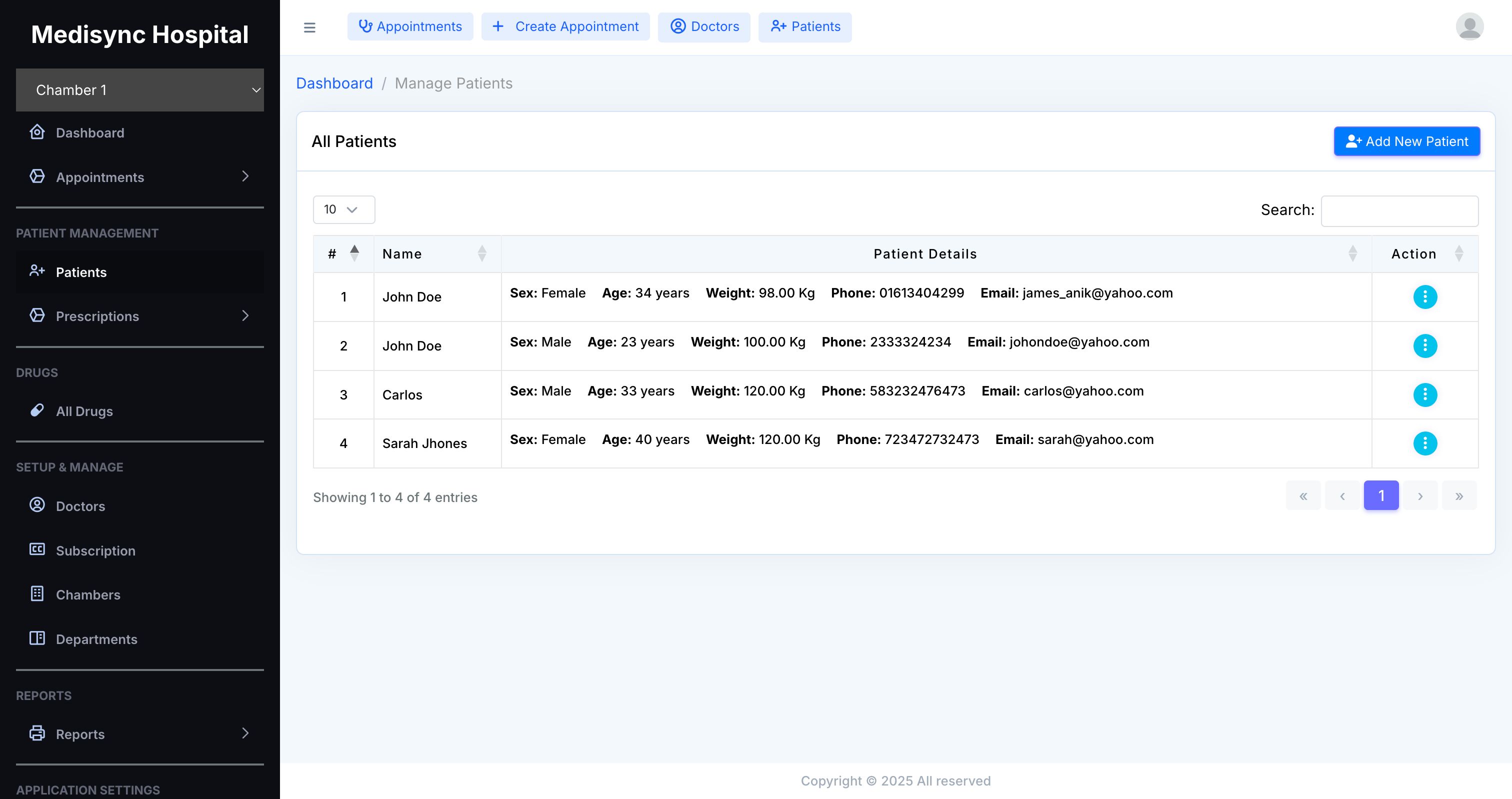The width and height of the screenshot is (1512, 799).
Task: Open the entries-per-page dropdown showing 10
Action: [343, 209]
